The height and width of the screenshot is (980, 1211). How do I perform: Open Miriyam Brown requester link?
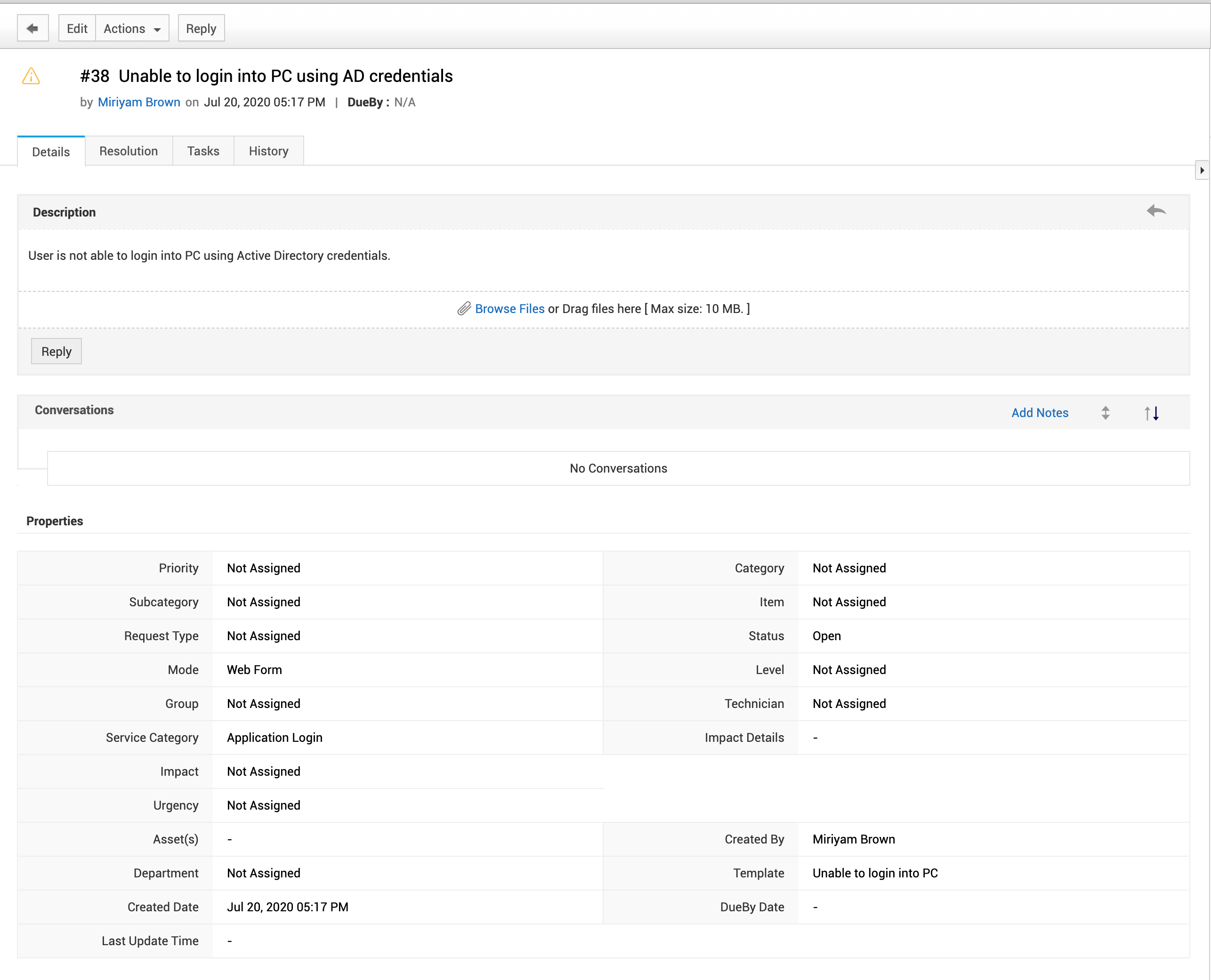[x=139, y=102]
